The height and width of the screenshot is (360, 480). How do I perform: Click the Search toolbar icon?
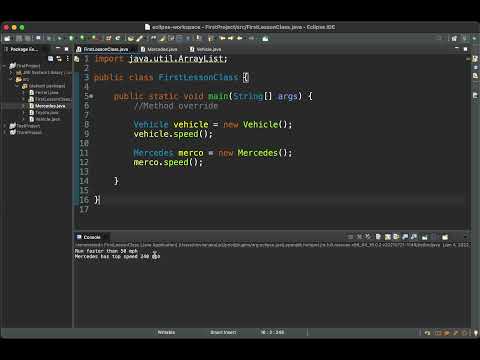[140, 38]
